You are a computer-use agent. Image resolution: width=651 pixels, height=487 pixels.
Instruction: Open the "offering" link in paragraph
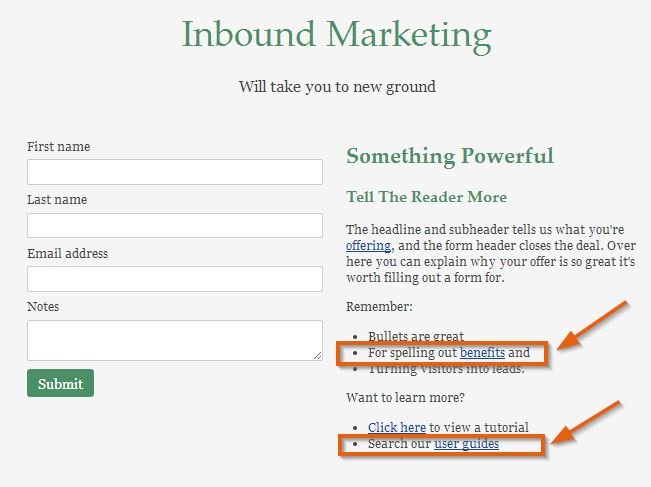click(369, 246)
